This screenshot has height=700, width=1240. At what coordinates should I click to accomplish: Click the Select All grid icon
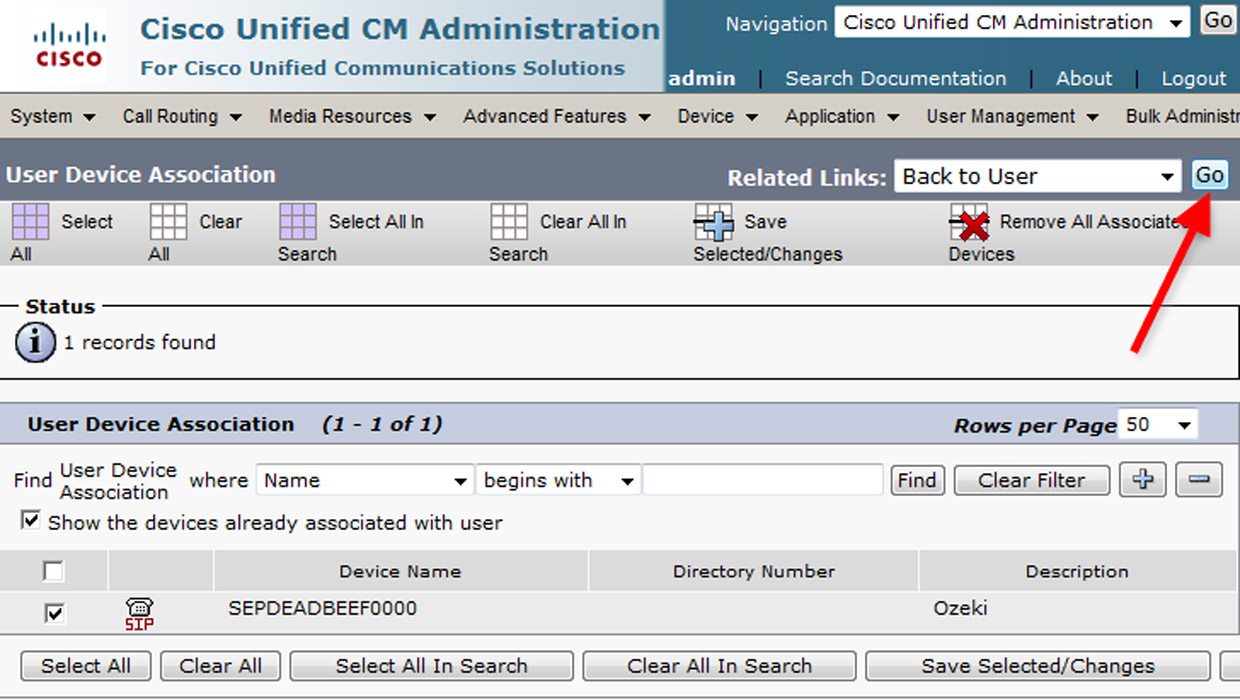[x=30, y=221]
